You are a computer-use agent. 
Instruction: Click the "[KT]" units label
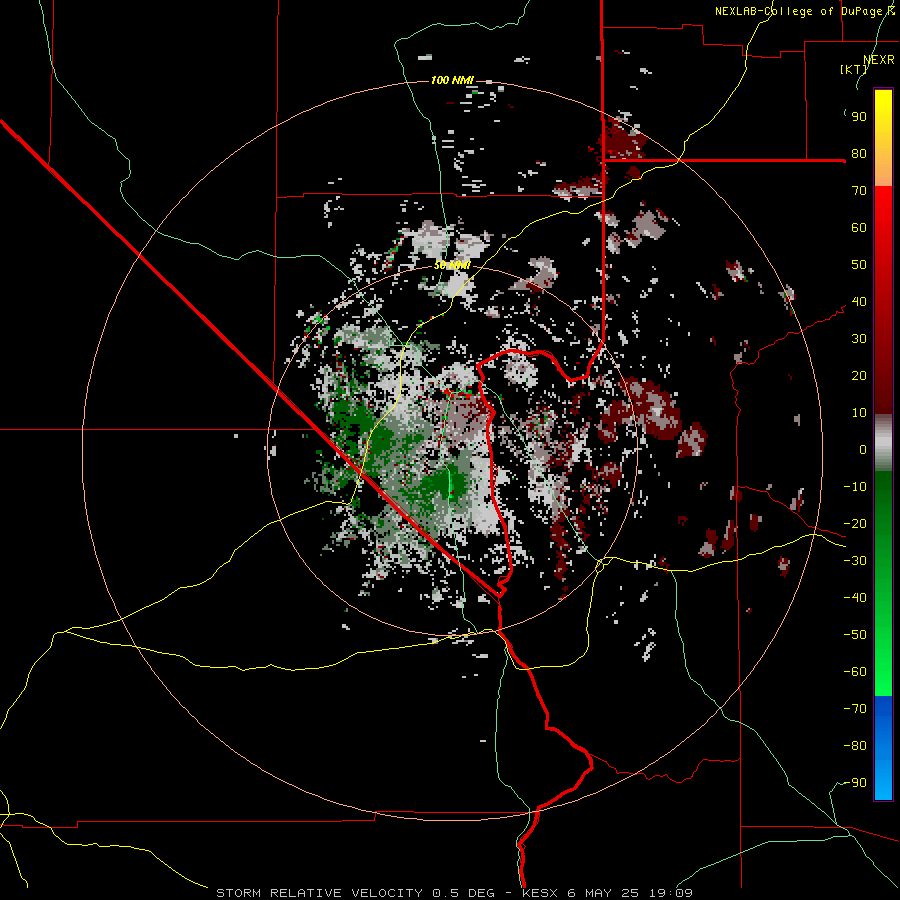tap(854, 69)
